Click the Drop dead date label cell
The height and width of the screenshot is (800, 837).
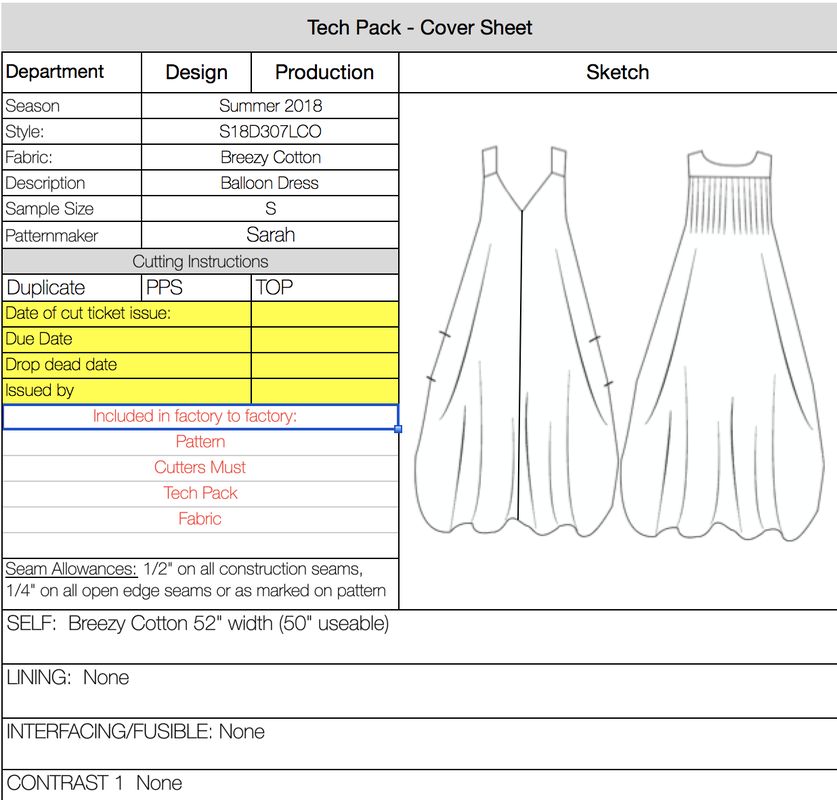point(126,365)
